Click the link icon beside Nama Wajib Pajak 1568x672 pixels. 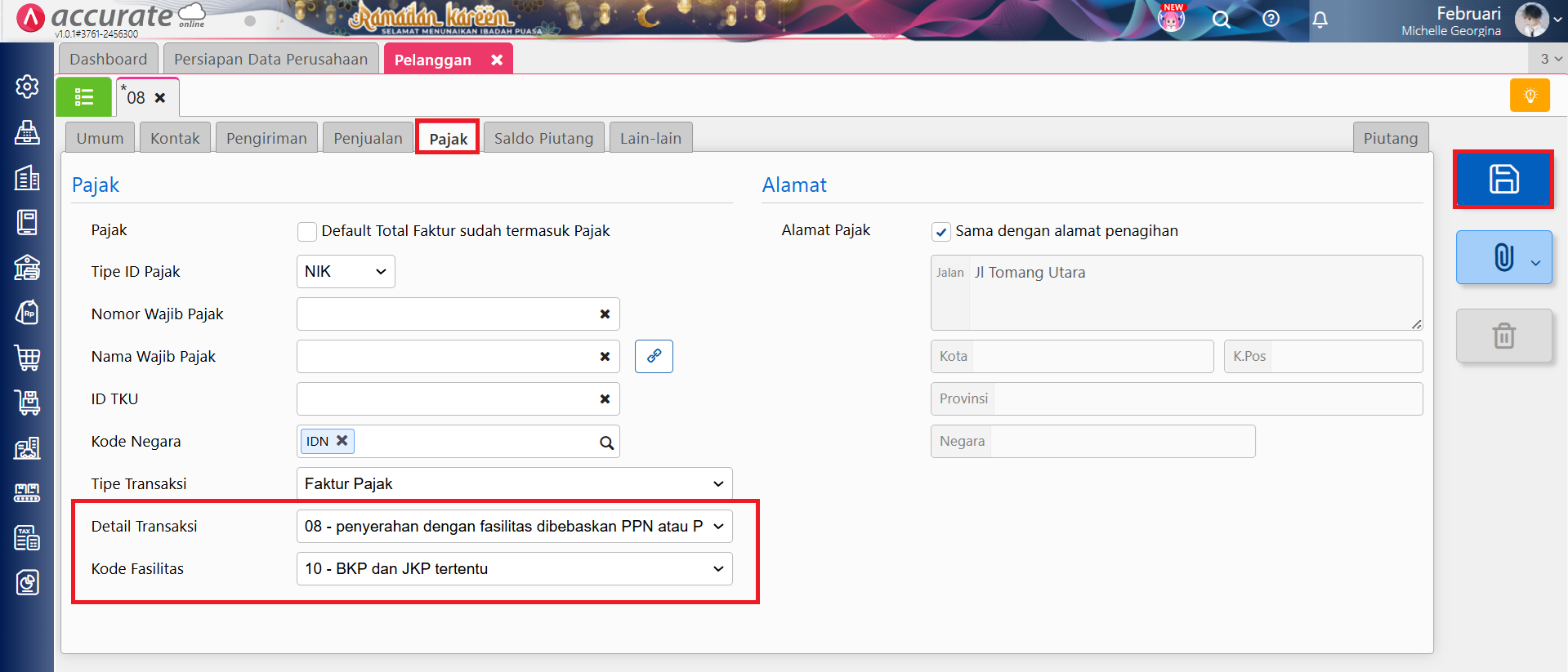(x=654, y=357)
